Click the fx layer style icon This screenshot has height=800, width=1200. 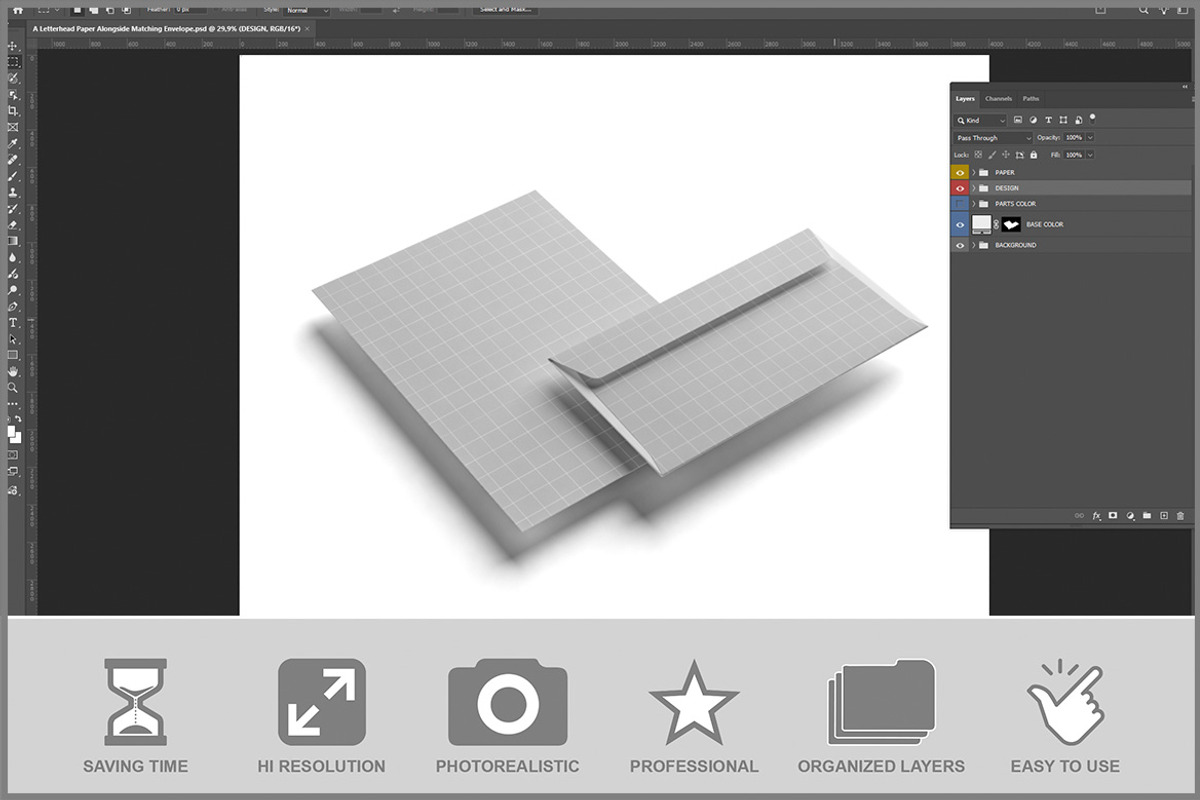click(x=1096, y=515)
